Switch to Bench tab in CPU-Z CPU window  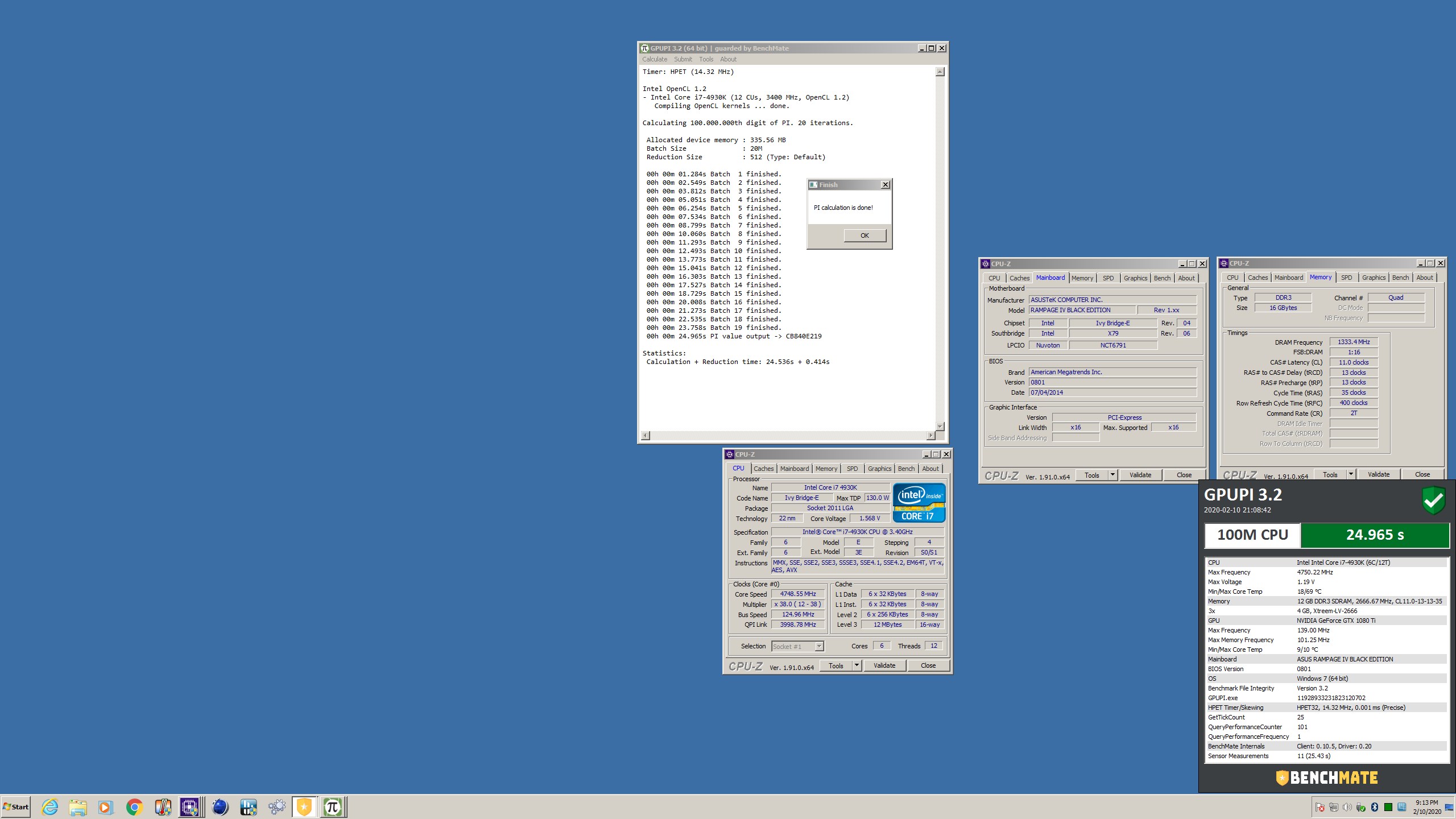(x=906, y=469)
